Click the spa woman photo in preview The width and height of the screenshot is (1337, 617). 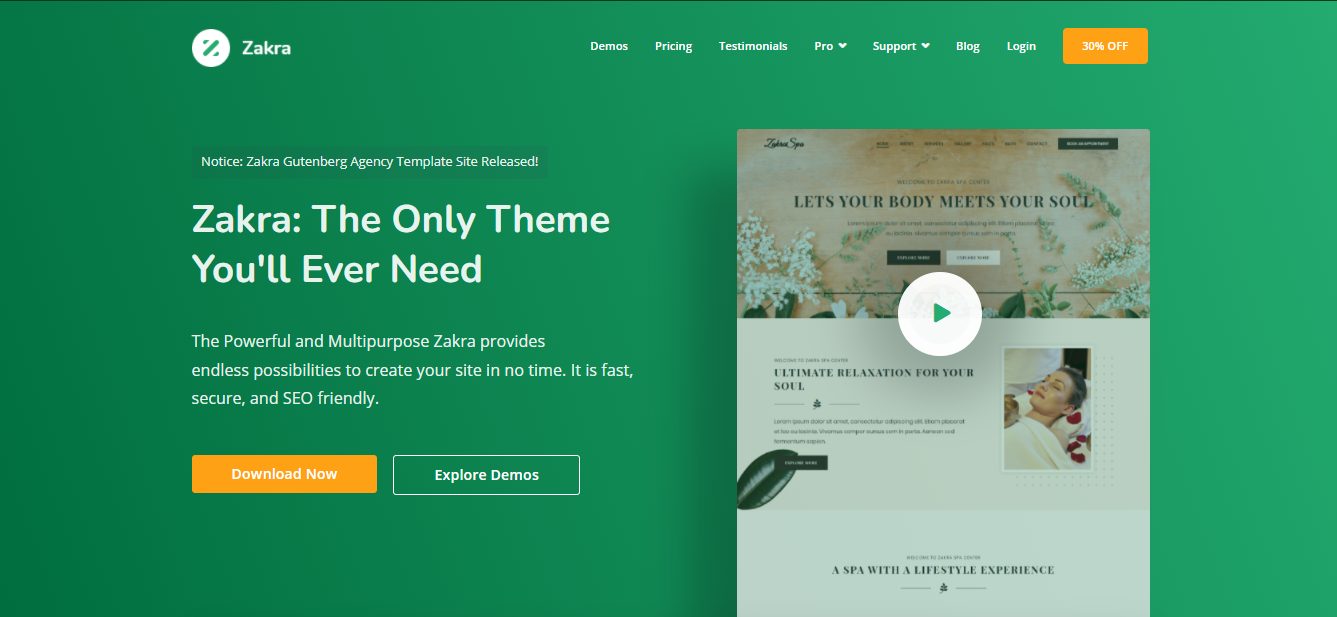pos(1046,408)
